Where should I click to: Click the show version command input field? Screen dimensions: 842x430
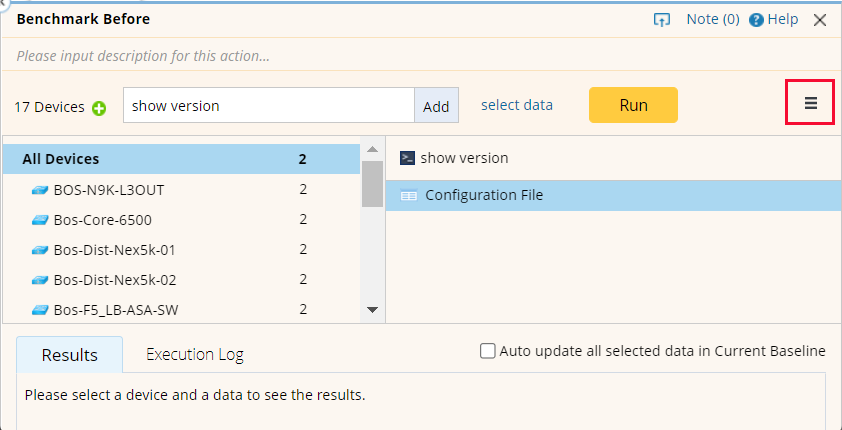[268, 106]
